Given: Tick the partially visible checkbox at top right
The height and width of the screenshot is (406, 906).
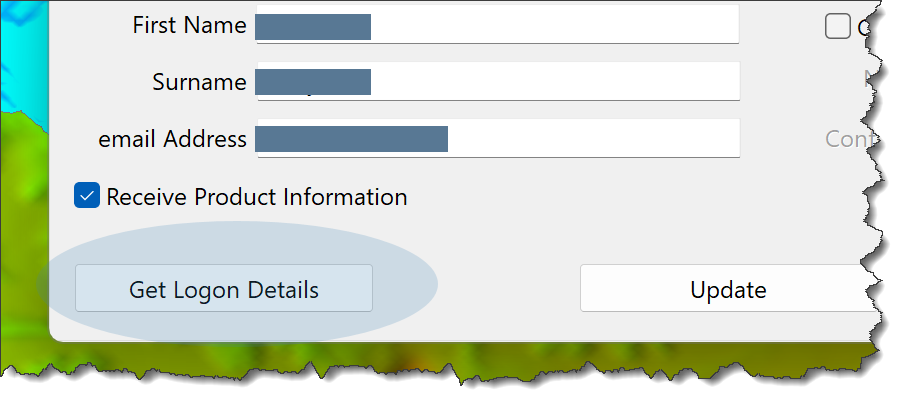Looking at the screenshot, I should coord(837,27).
